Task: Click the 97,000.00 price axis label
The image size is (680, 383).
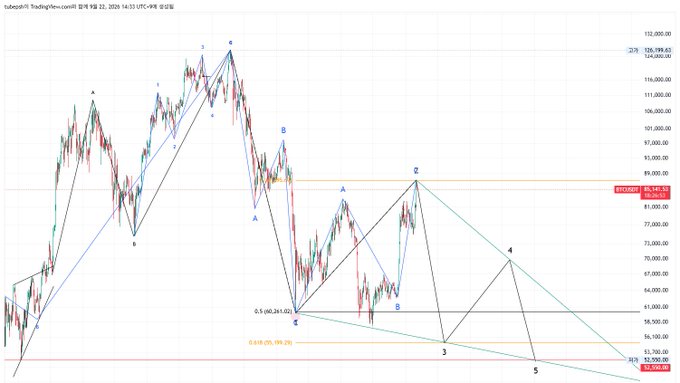Action: point(657,143)
